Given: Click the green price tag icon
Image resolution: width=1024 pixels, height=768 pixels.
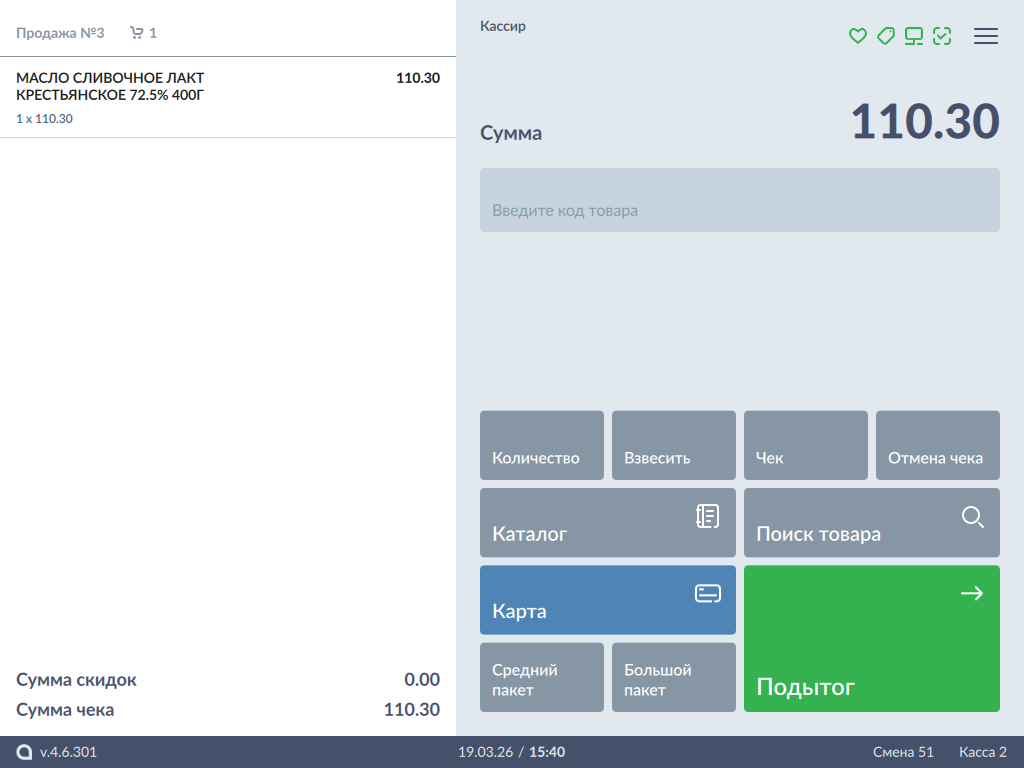Looking at the screenshot, I should click(885, 36).
